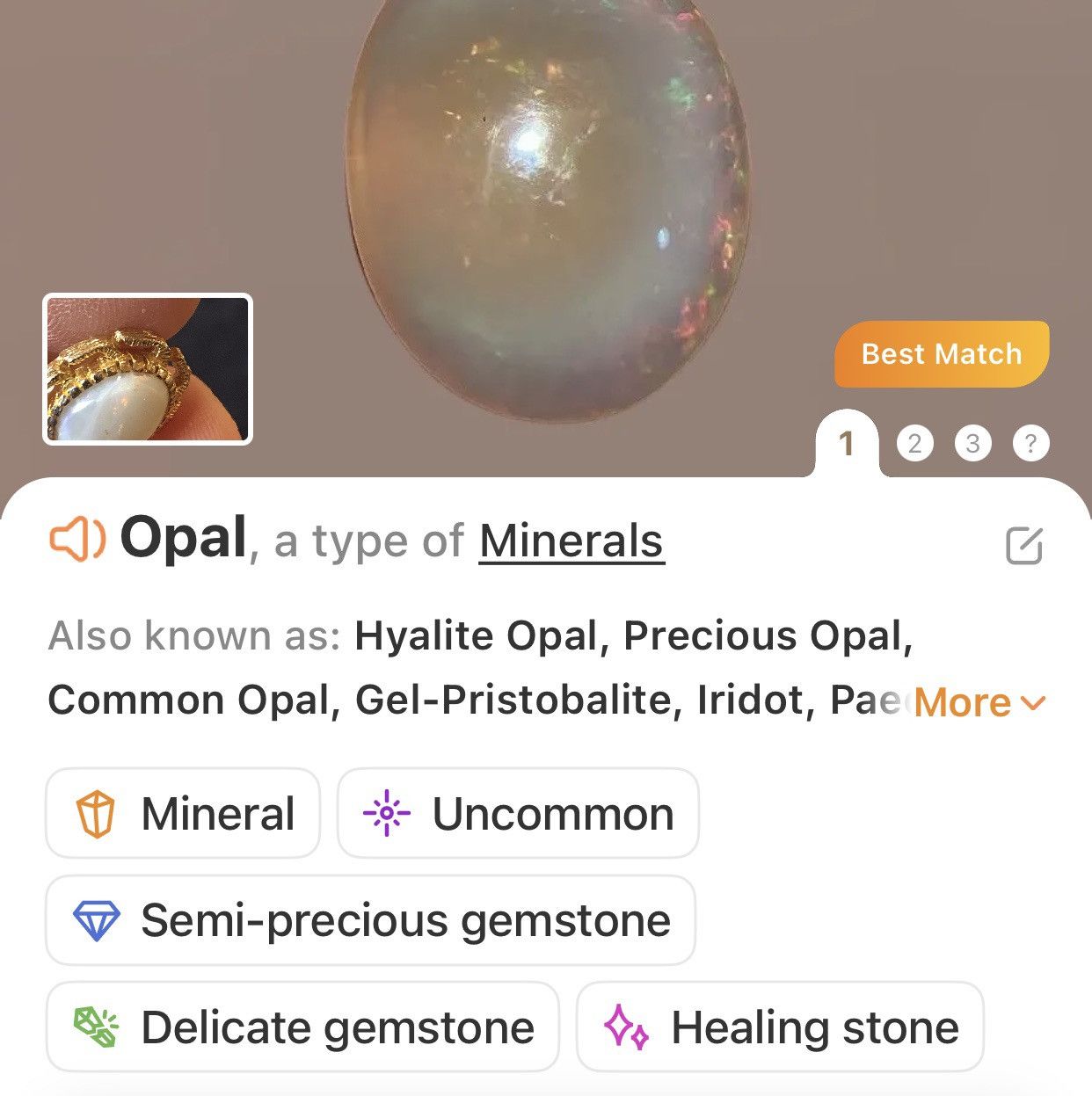Select the Semi-precious gemstone tag

pyautogui.click(x=370, y=920)
